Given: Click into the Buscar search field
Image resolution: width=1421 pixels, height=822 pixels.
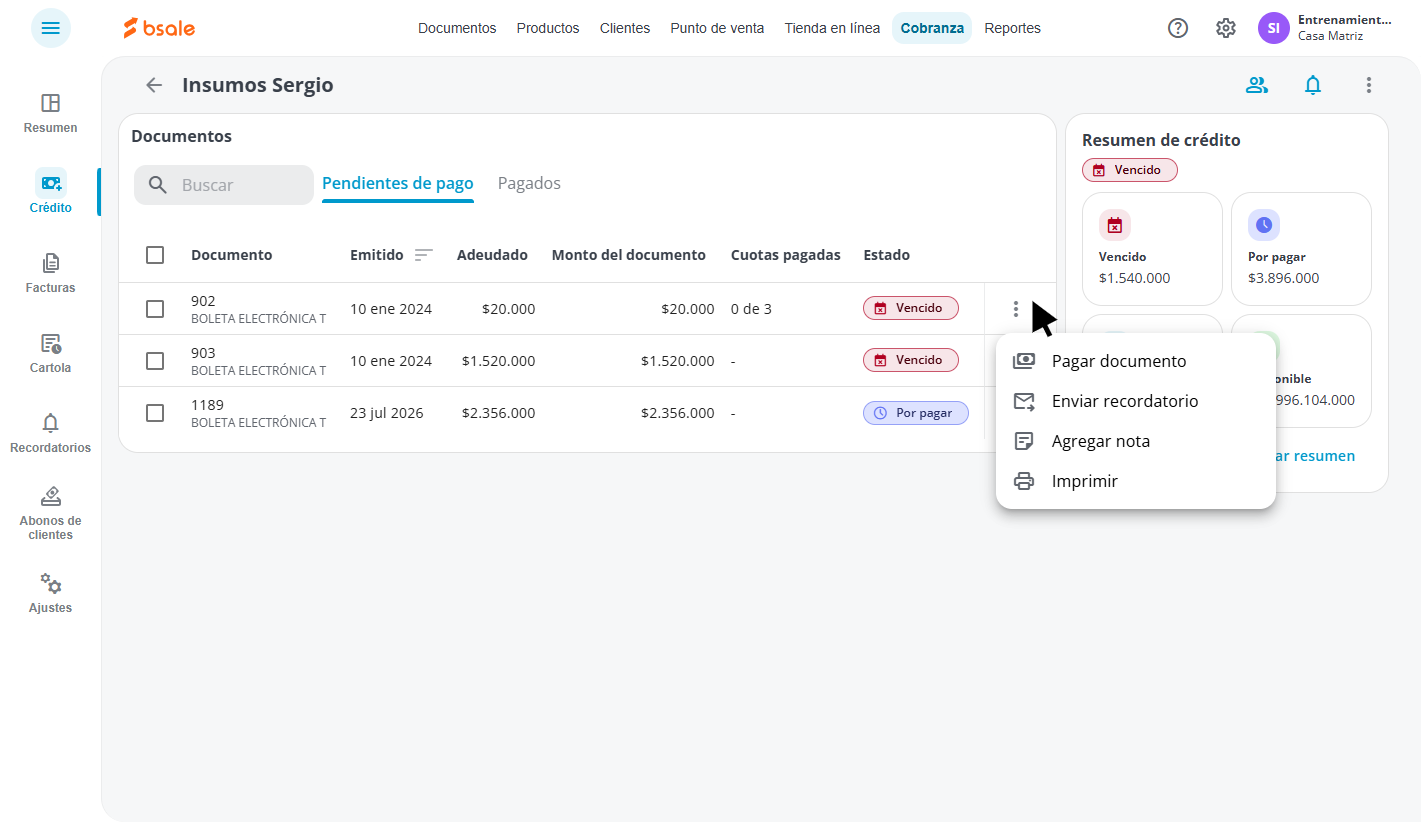Looking at the screenshot, I should 224,185.
